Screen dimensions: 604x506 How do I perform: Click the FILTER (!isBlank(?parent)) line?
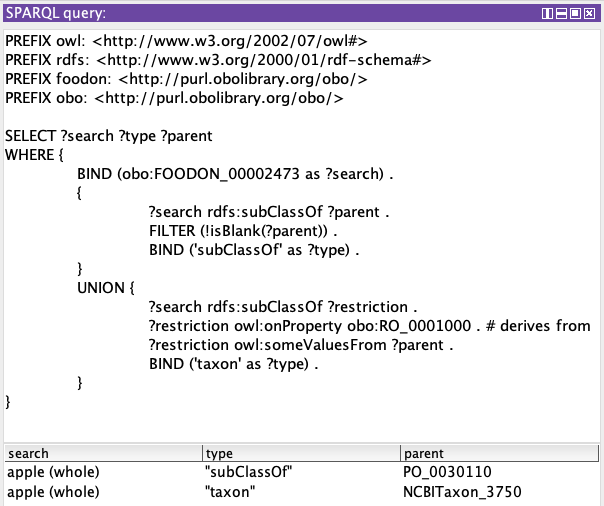pyautogui.click(x=243, y=231)
